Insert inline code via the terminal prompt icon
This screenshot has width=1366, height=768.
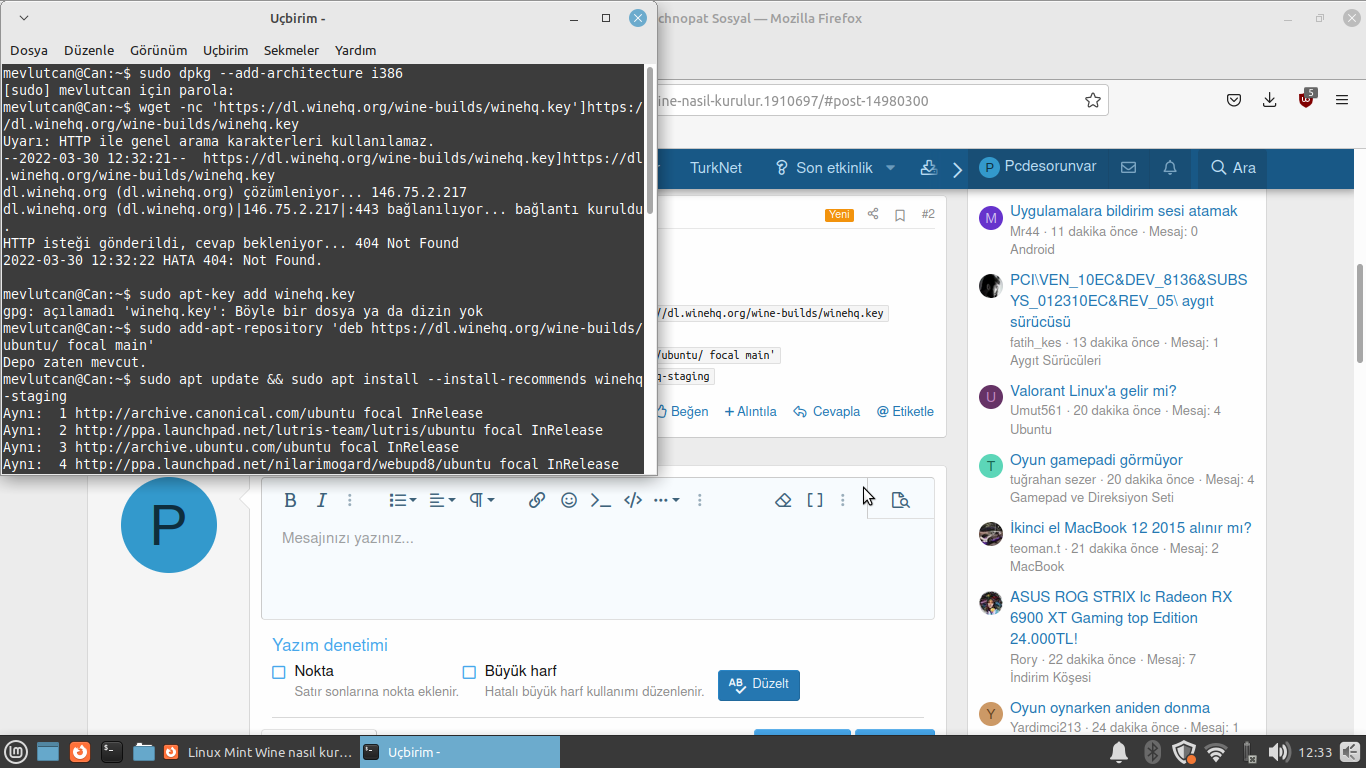coord(601,500)
